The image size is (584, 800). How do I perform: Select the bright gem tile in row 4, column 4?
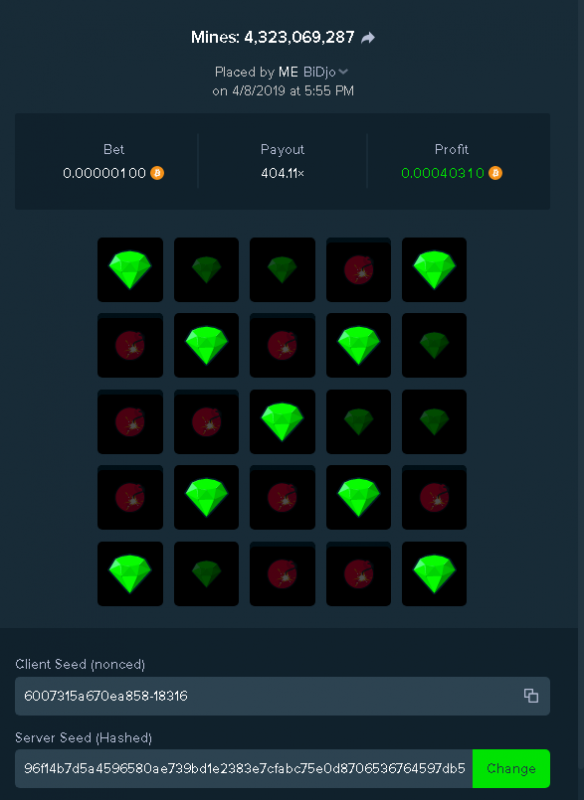[358, 497]
